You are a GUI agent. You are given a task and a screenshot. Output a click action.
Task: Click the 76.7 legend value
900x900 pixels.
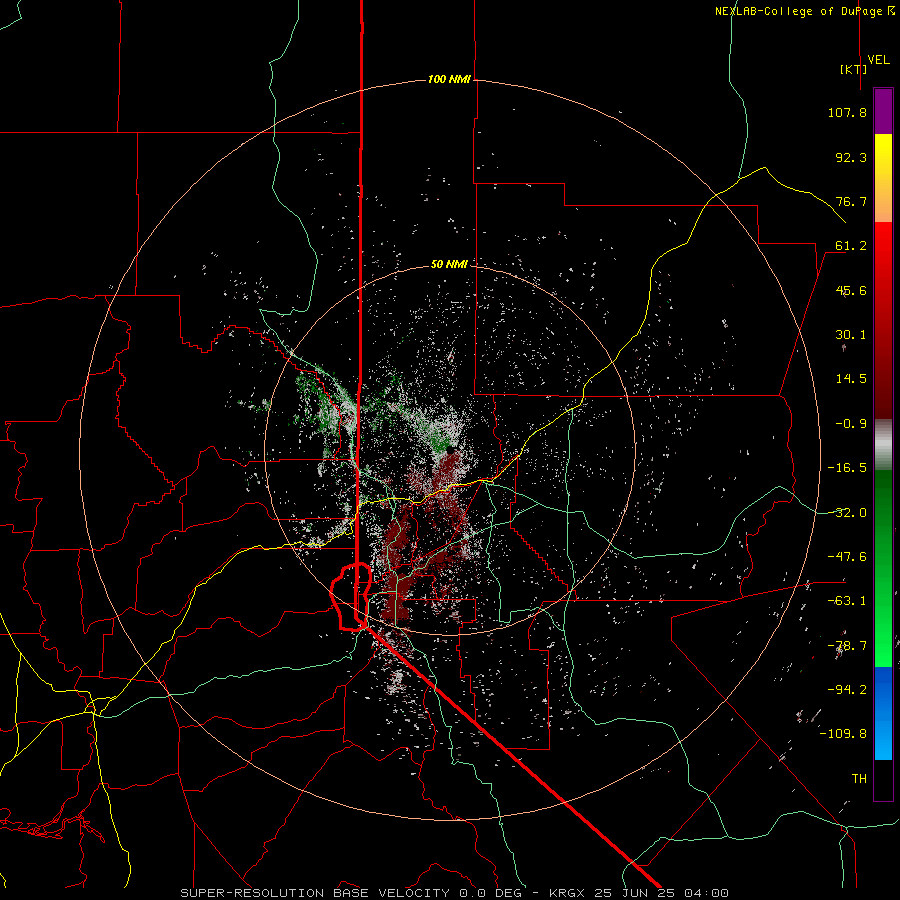tap(851, 201)
